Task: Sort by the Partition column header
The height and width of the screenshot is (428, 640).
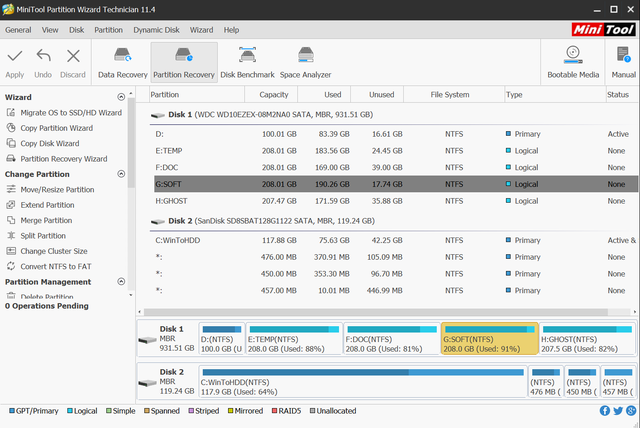Action: (x=197, y=95)
